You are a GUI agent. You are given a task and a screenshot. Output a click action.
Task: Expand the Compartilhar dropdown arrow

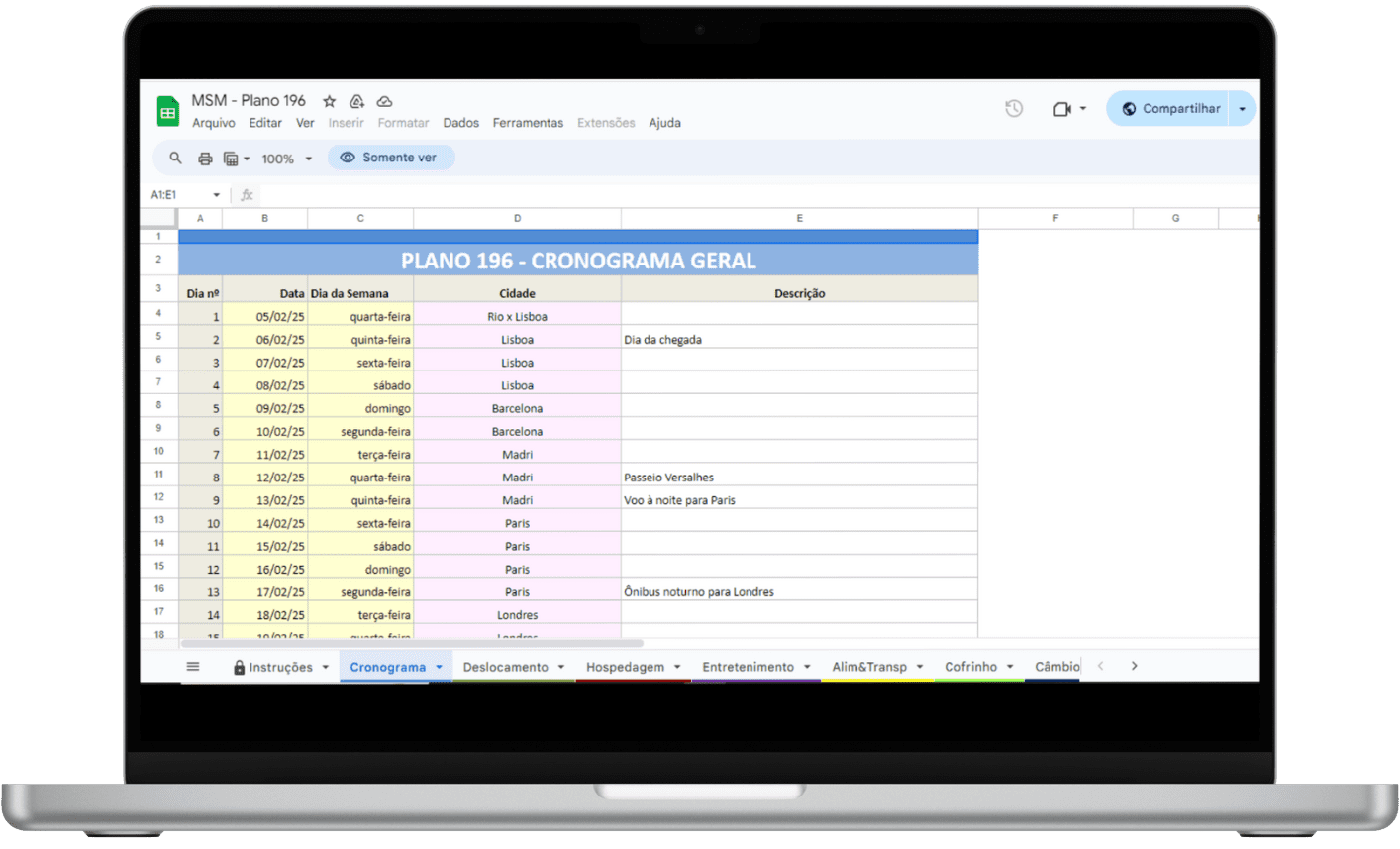click(1242, 109)
